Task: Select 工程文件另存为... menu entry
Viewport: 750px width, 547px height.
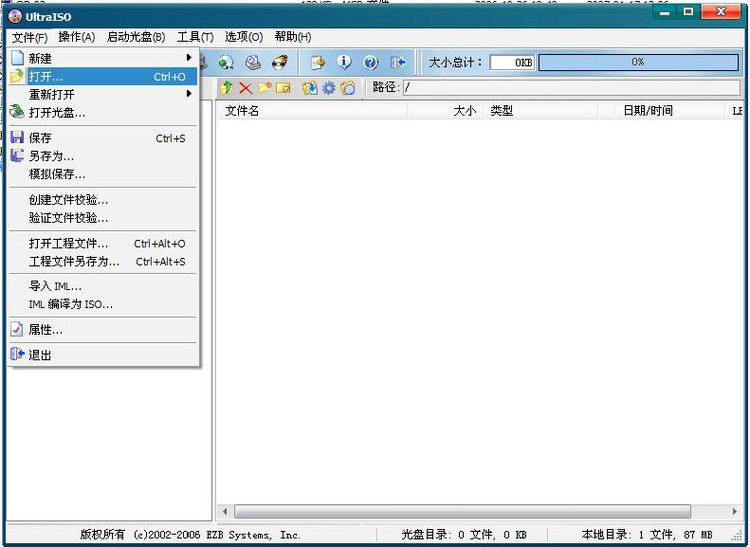Action: (x=102, y=262)
